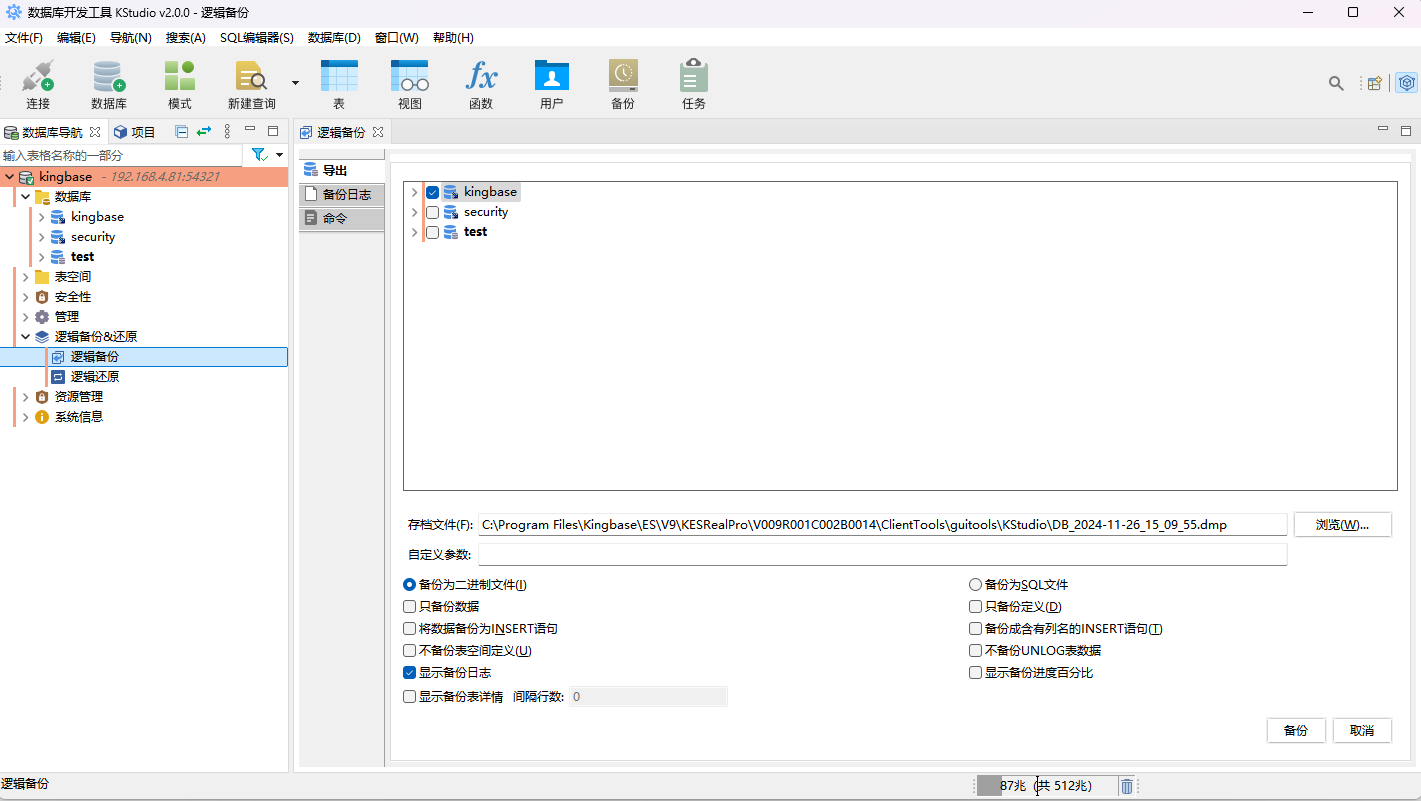Click the 任务 (Task) clipboard icon
Image resolution: width=1421 pixels, height=801 pixels.
coord(693,78)
